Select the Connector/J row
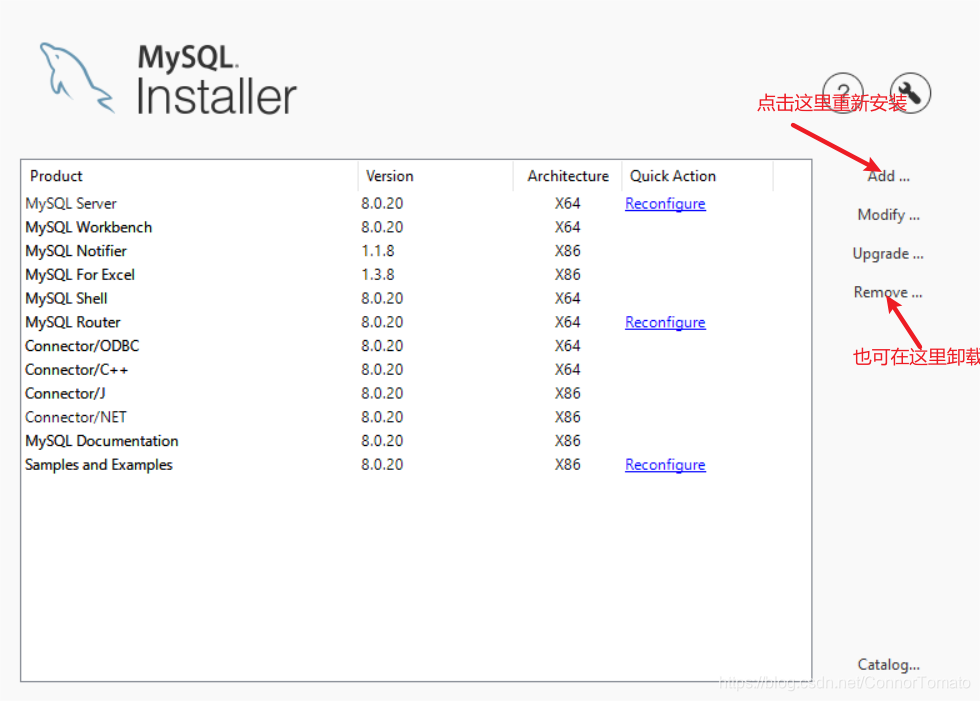 (416, 394)
